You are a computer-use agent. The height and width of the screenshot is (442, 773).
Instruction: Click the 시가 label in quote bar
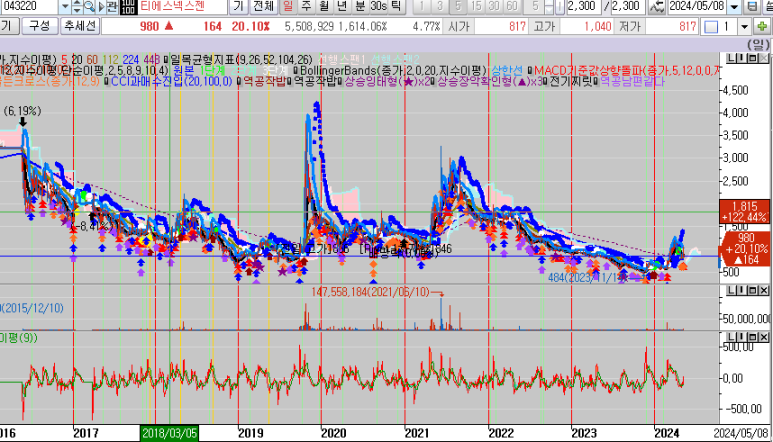click(x=458, y=26)
